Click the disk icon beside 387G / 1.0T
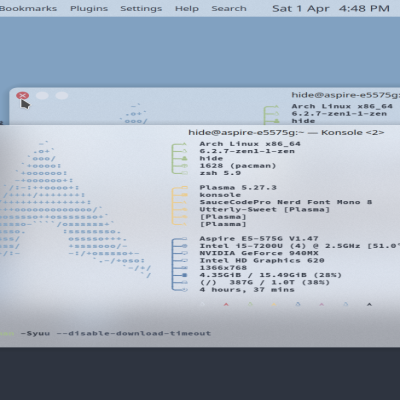Viewport: 400px width, 400px height. [184, 283]
